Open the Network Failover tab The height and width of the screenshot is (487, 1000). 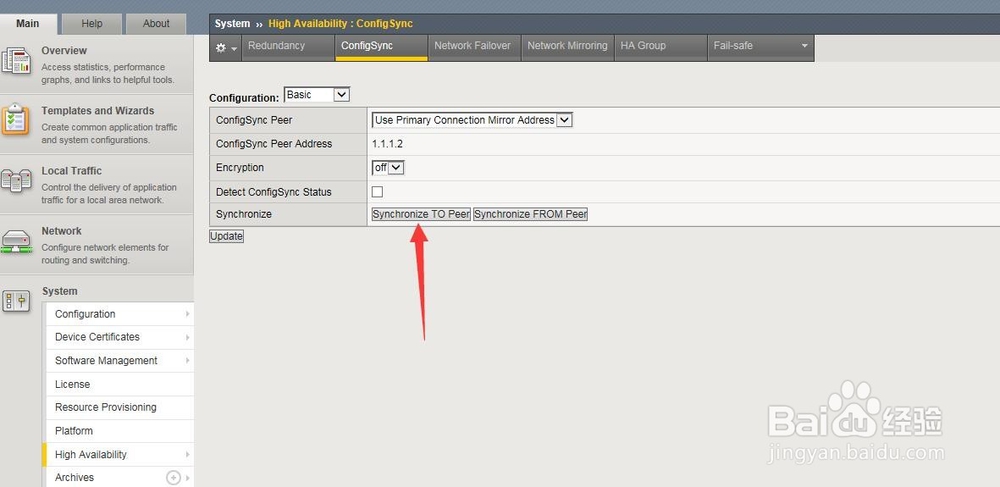pos(474,48)
